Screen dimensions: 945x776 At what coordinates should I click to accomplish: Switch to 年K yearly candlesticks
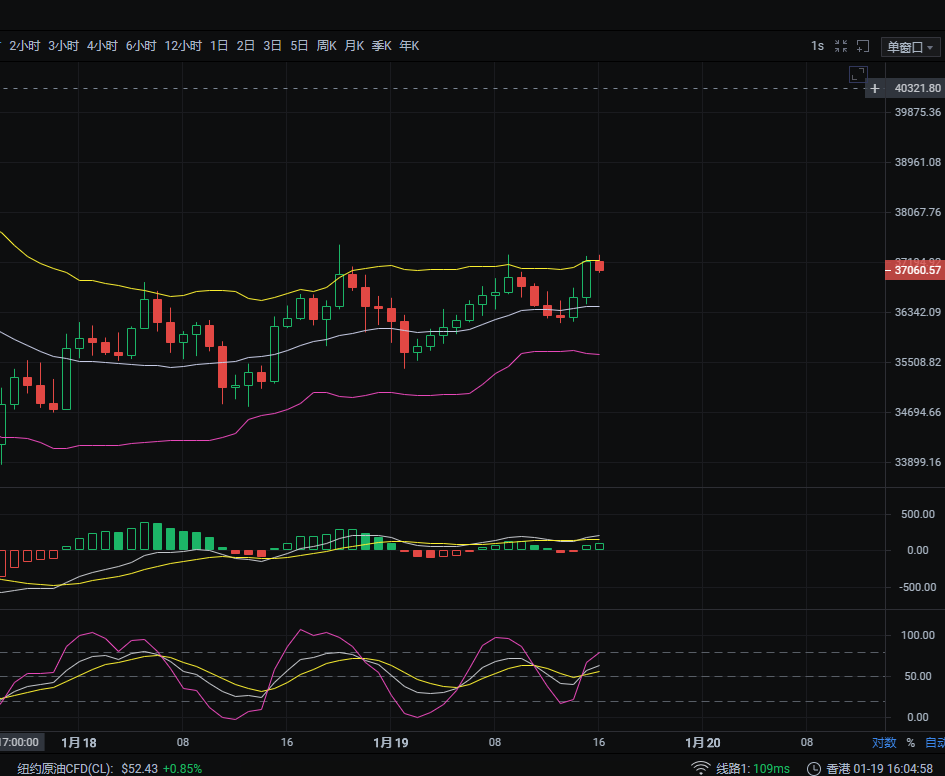click(x=409, y=46)
